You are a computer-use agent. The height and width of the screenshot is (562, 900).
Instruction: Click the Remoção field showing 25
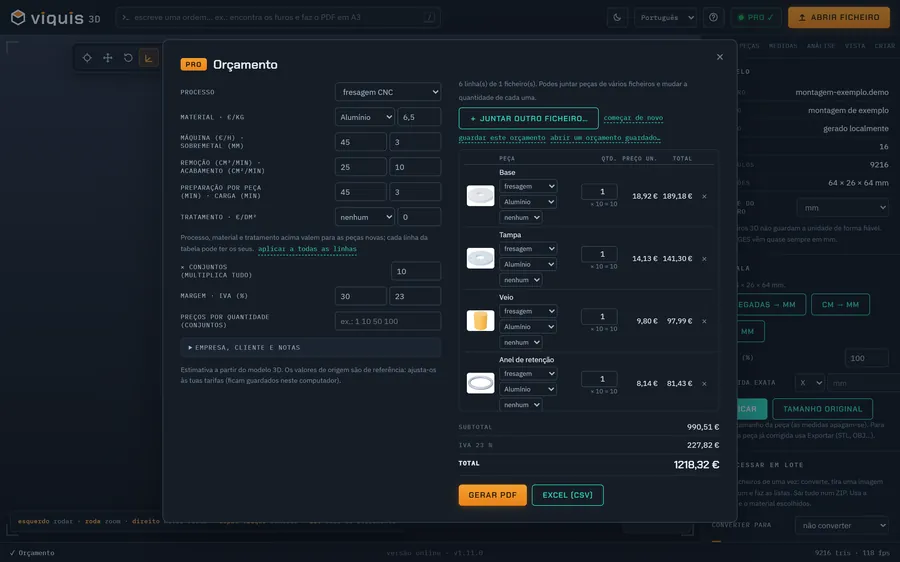(360, 167)
